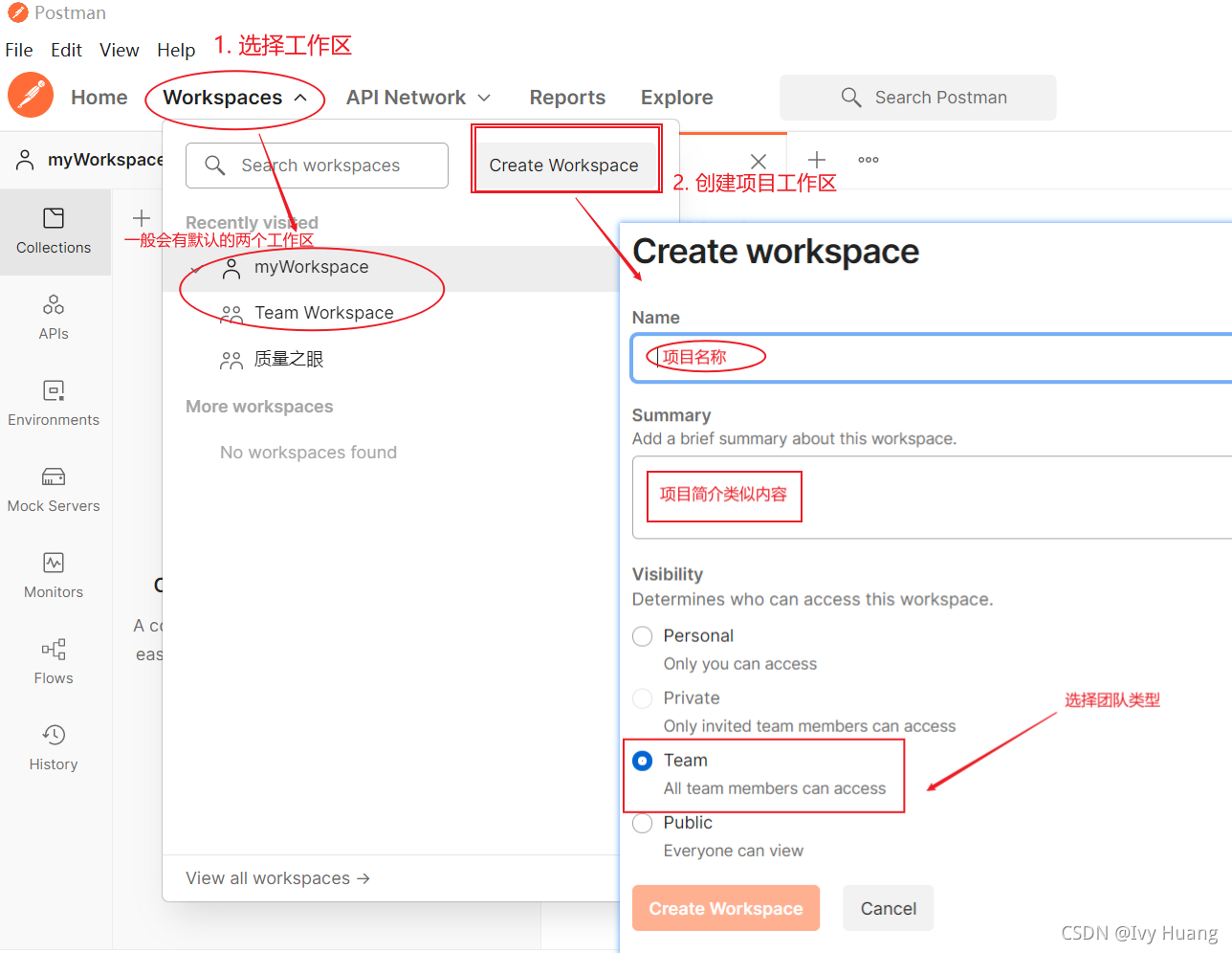The height and width of the screenshot is (953, 1232).
Task: Click the person icon beside myWorkspace header
Action: [x=26, y=160]
